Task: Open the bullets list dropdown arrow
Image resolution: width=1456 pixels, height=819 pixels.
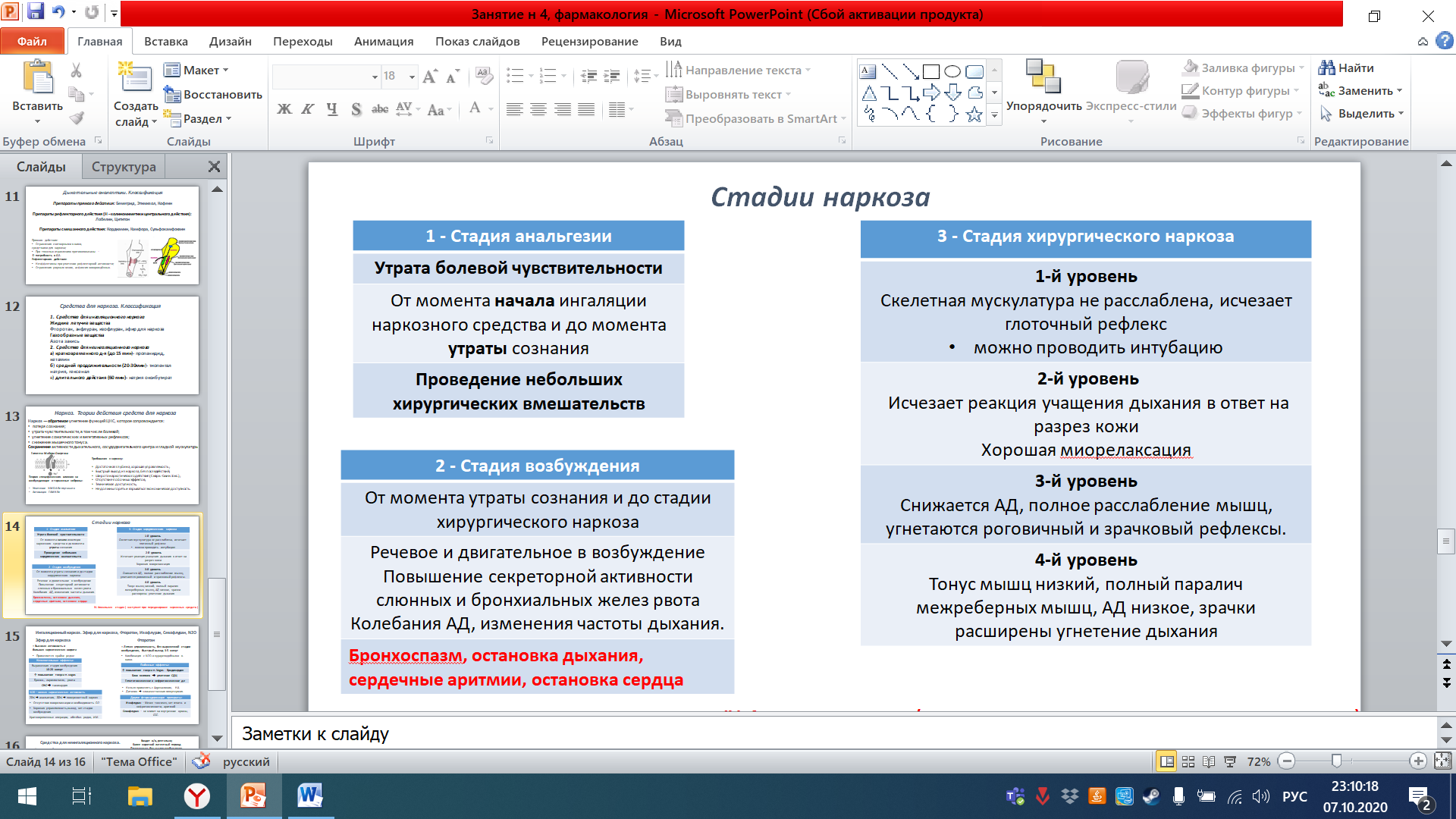Action: (x=530, y=76)
